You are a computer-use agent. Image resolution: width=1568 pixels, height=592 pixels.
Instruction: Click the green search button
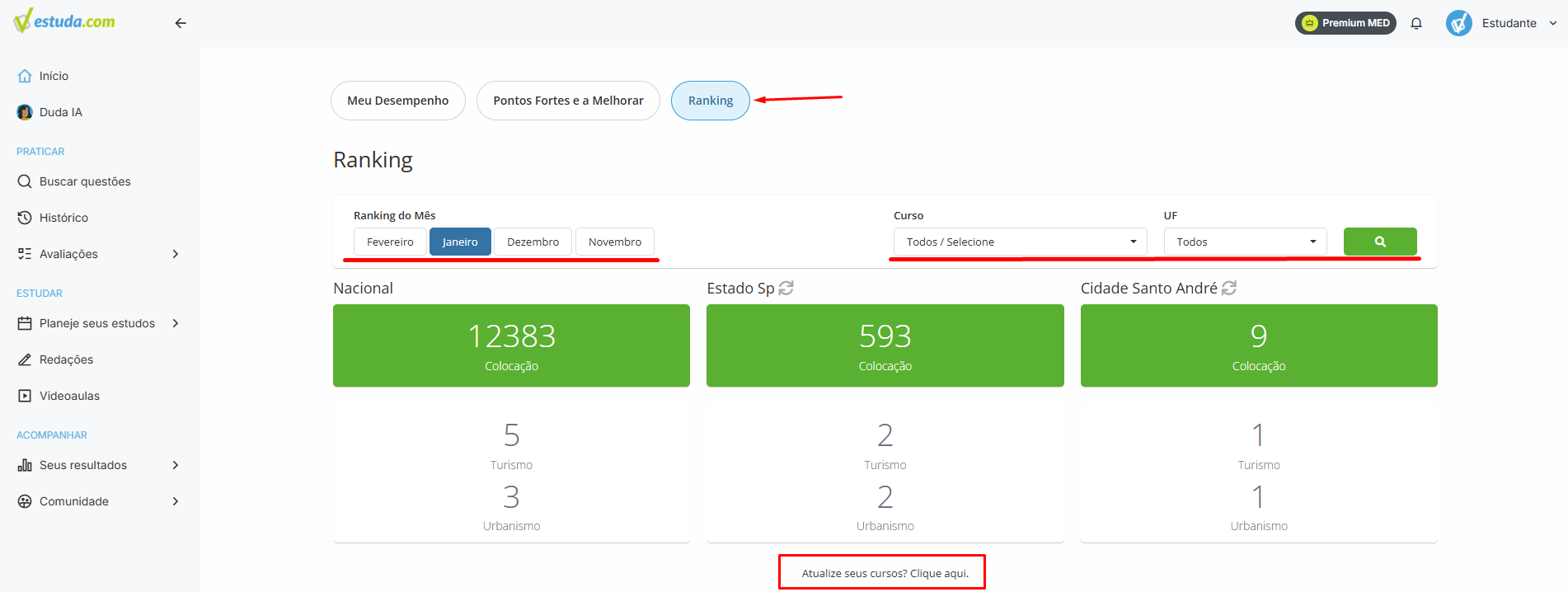coord(1380,242)
